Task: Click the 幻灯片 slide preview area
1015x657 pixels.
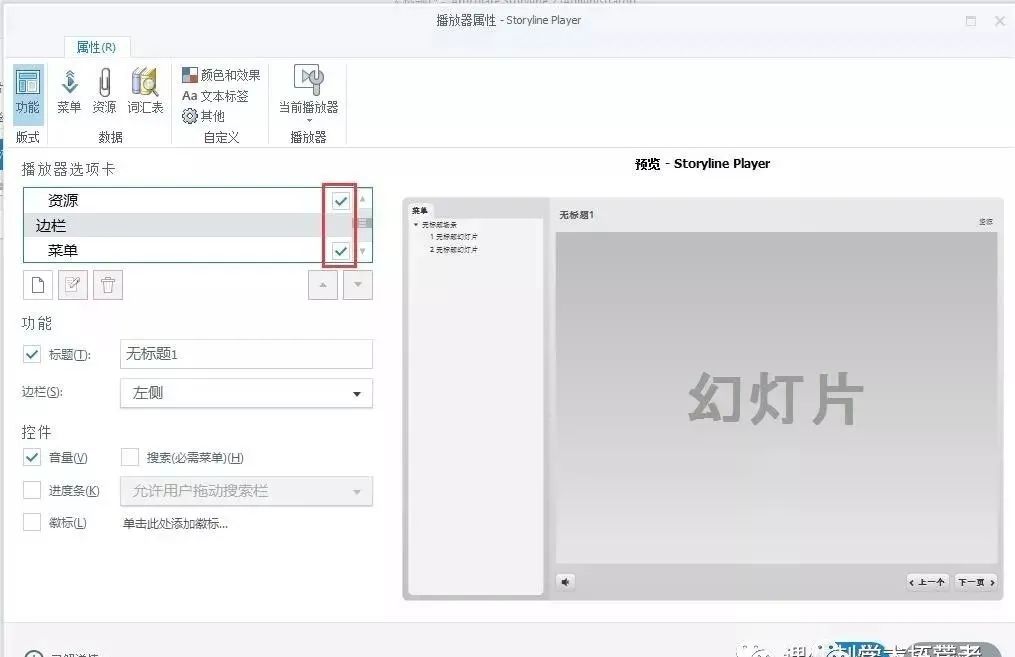Action: pyautogui.click(x=776, y=398)
